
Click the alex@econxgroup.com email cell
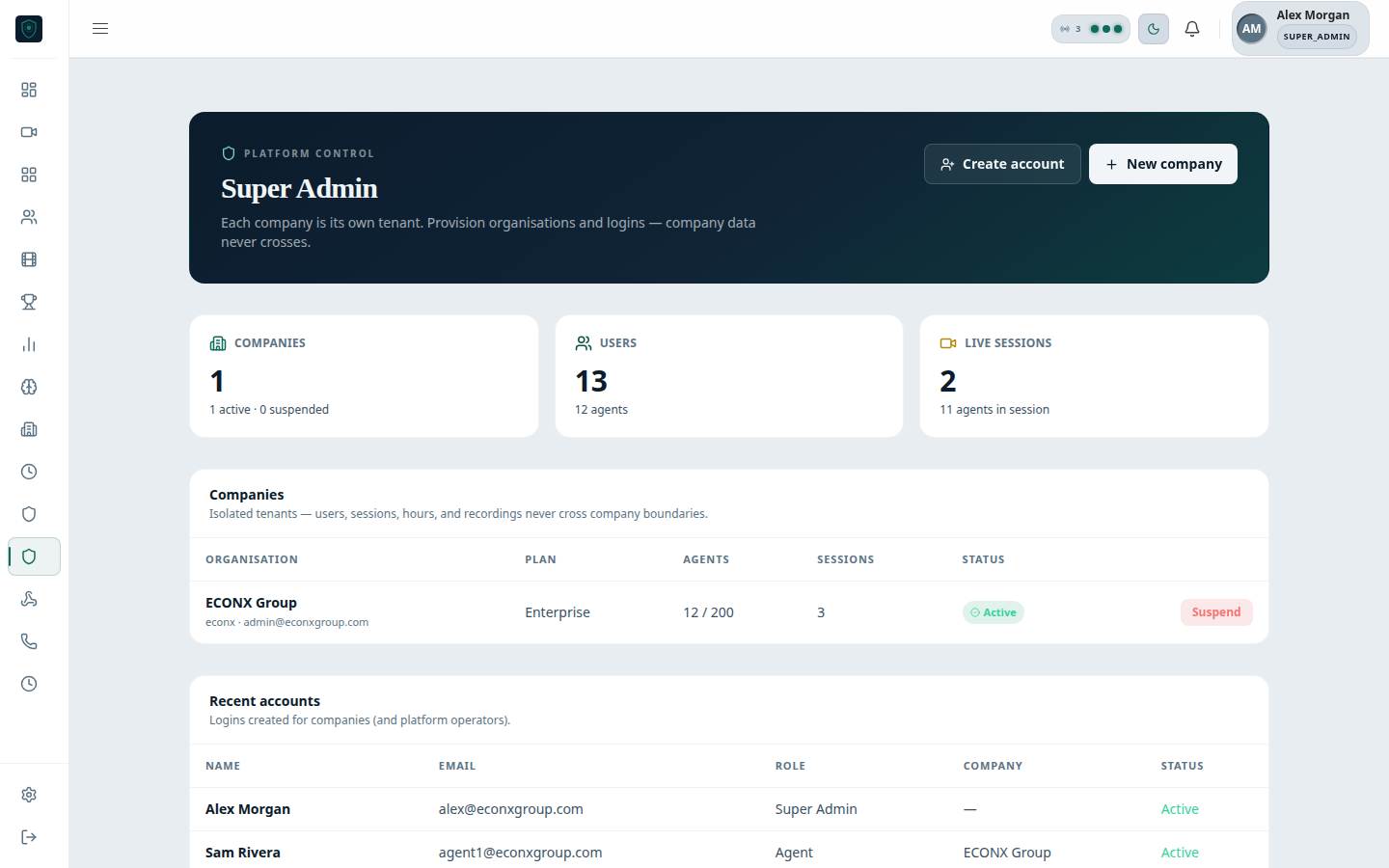pos(510,809)
